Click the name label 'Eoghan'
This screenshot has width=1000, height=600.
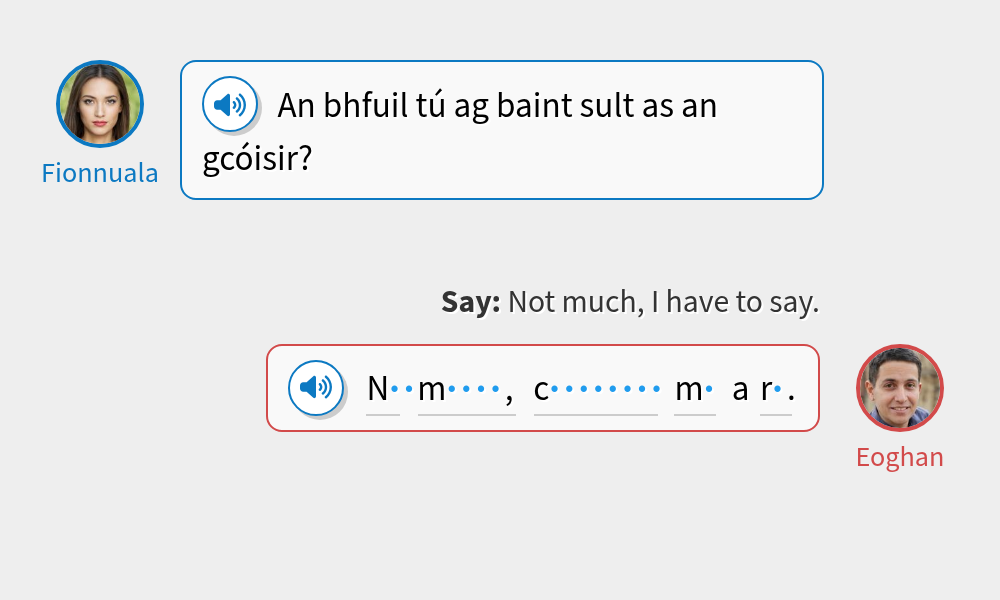(900, 456)
